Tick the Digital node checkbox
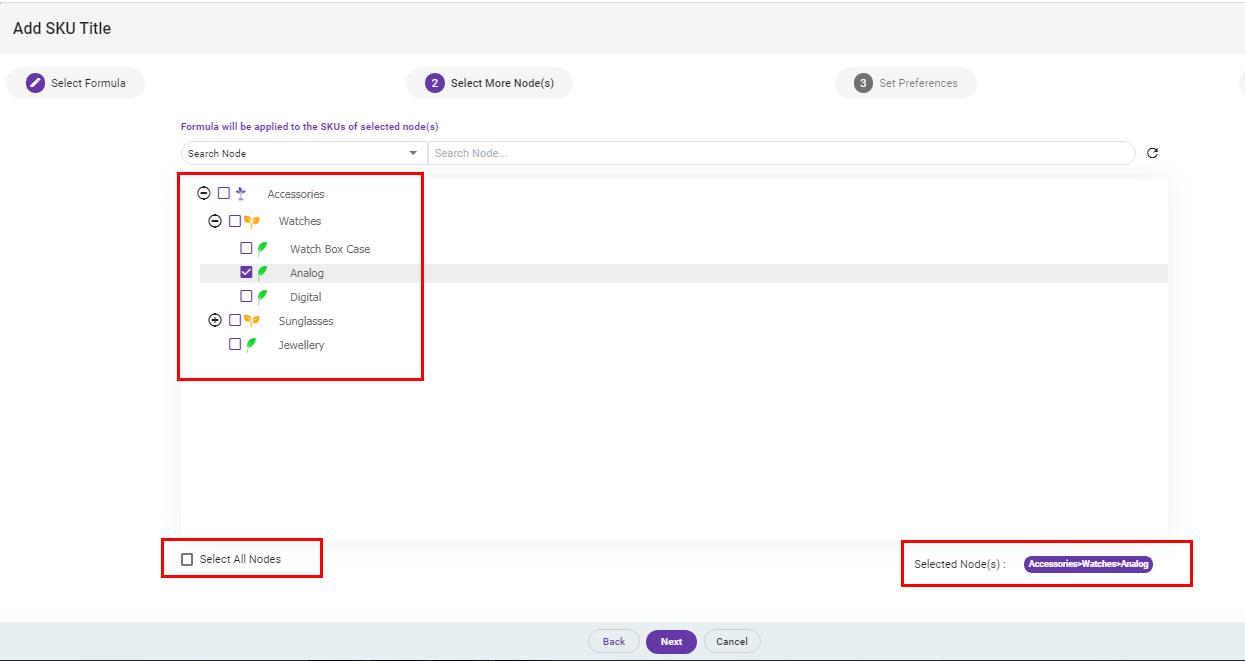1245x661 pixels. click(246, 296)
